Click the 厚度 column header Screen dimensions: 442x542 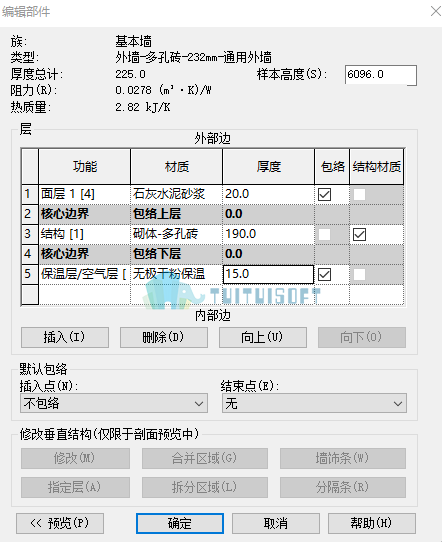pos(269,167)
